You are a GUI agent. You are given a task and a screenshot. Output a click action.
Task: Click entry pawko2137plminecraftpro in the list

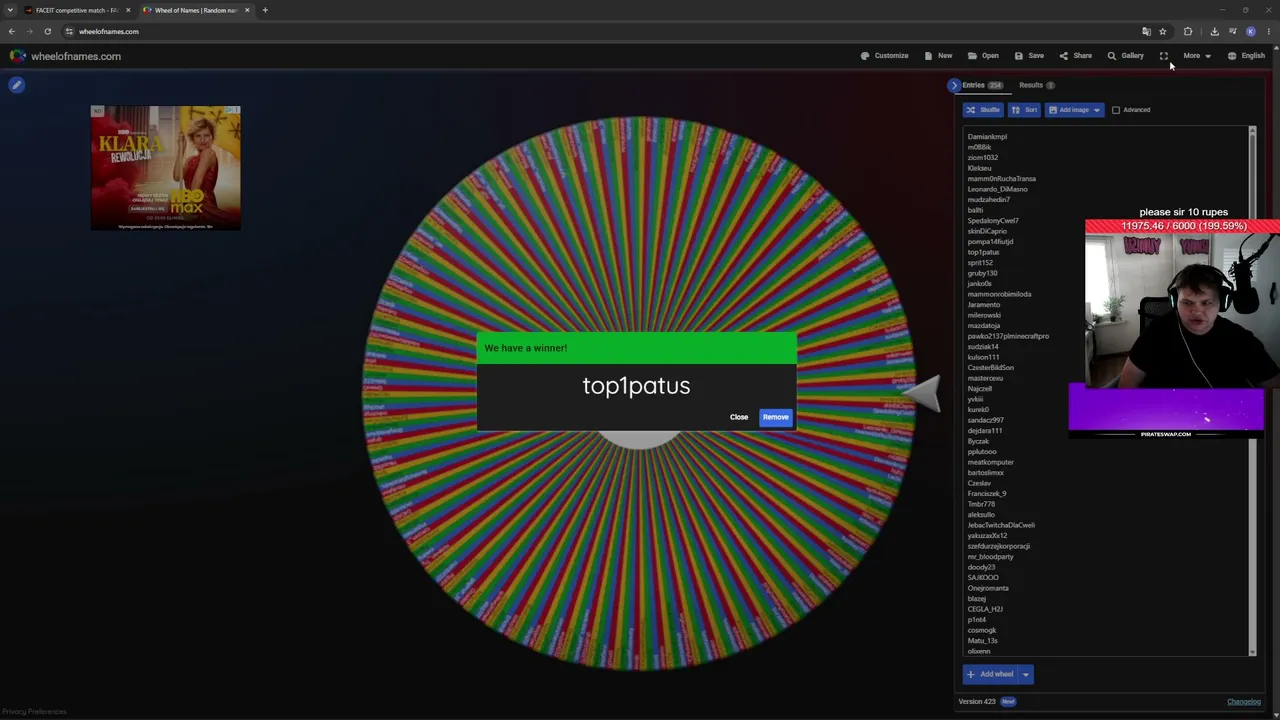(x=1008, y=336)
